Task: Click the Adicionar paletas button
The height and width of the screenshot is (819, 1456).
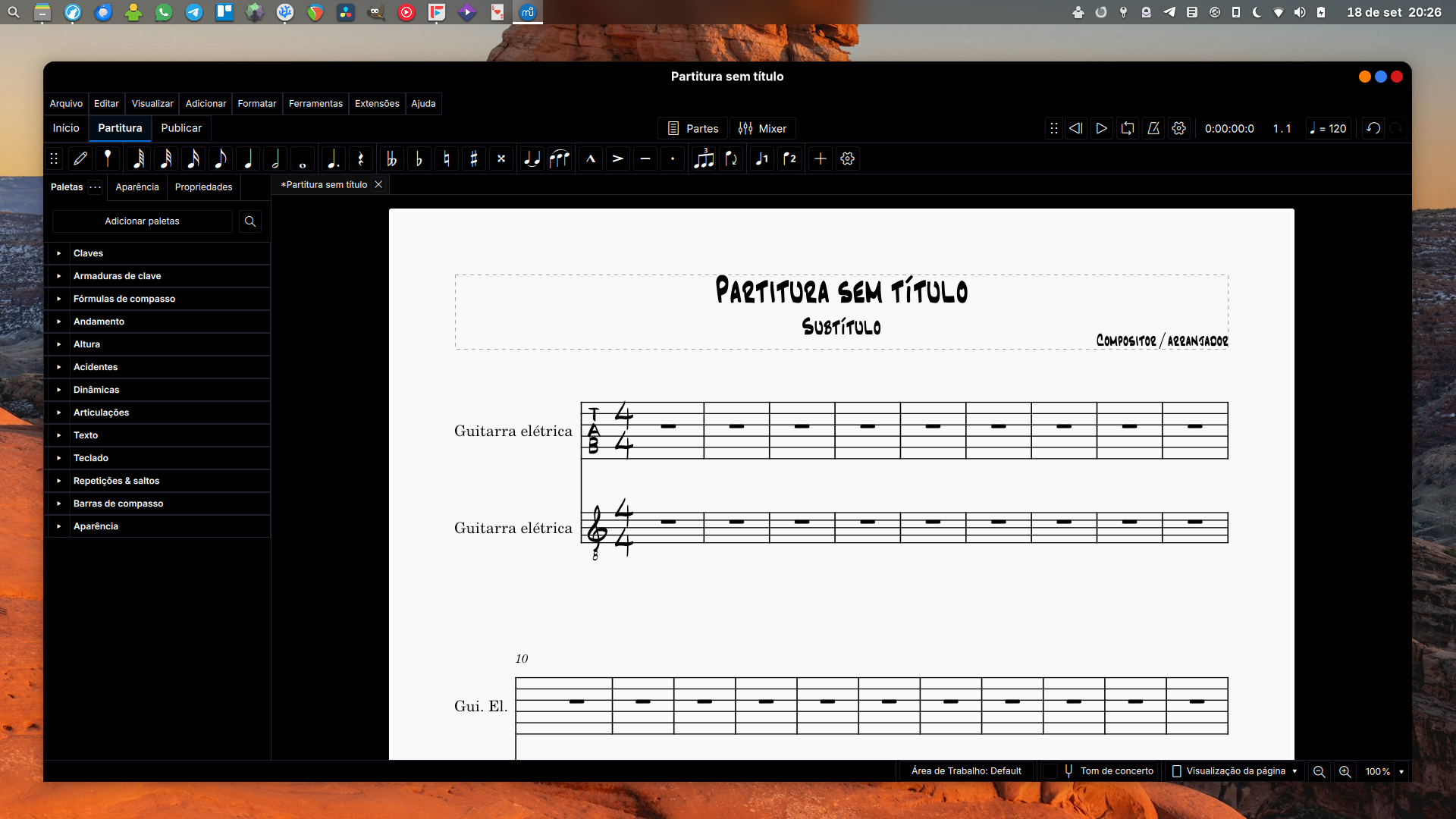Action: pos(142,221)
